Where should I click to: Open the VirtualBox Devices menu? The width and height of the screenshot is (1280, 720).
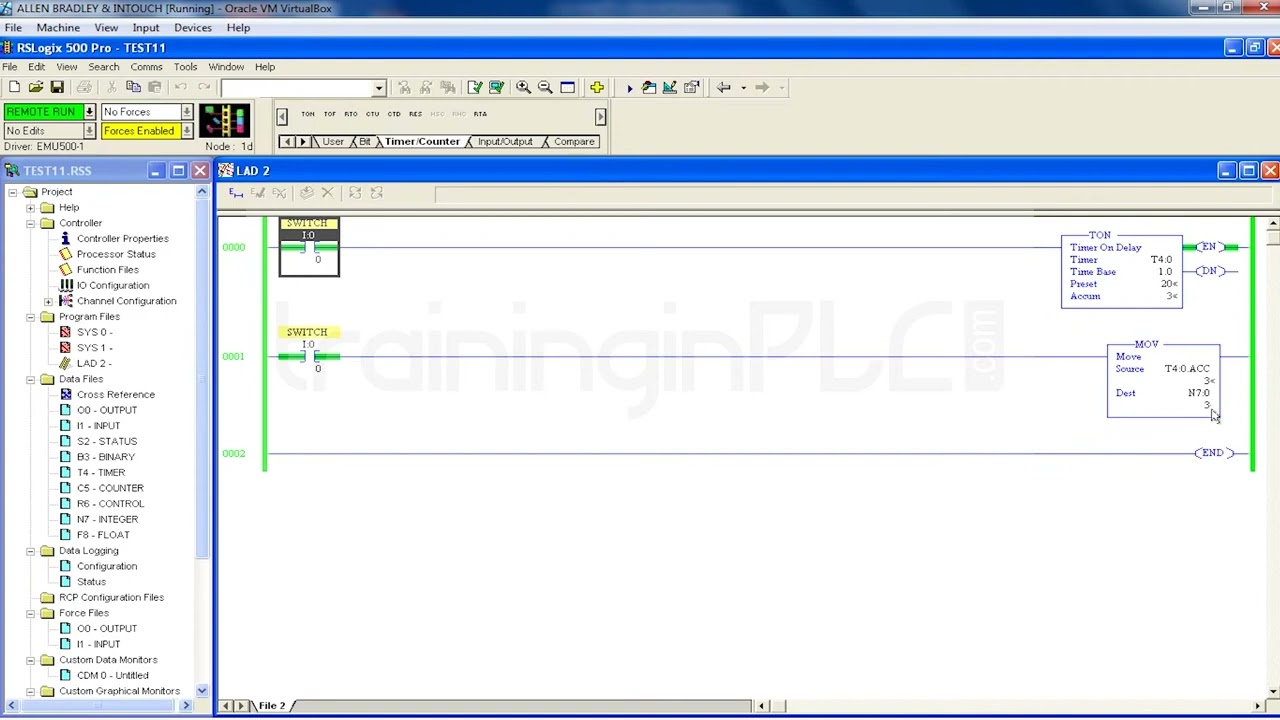point(193,27)
